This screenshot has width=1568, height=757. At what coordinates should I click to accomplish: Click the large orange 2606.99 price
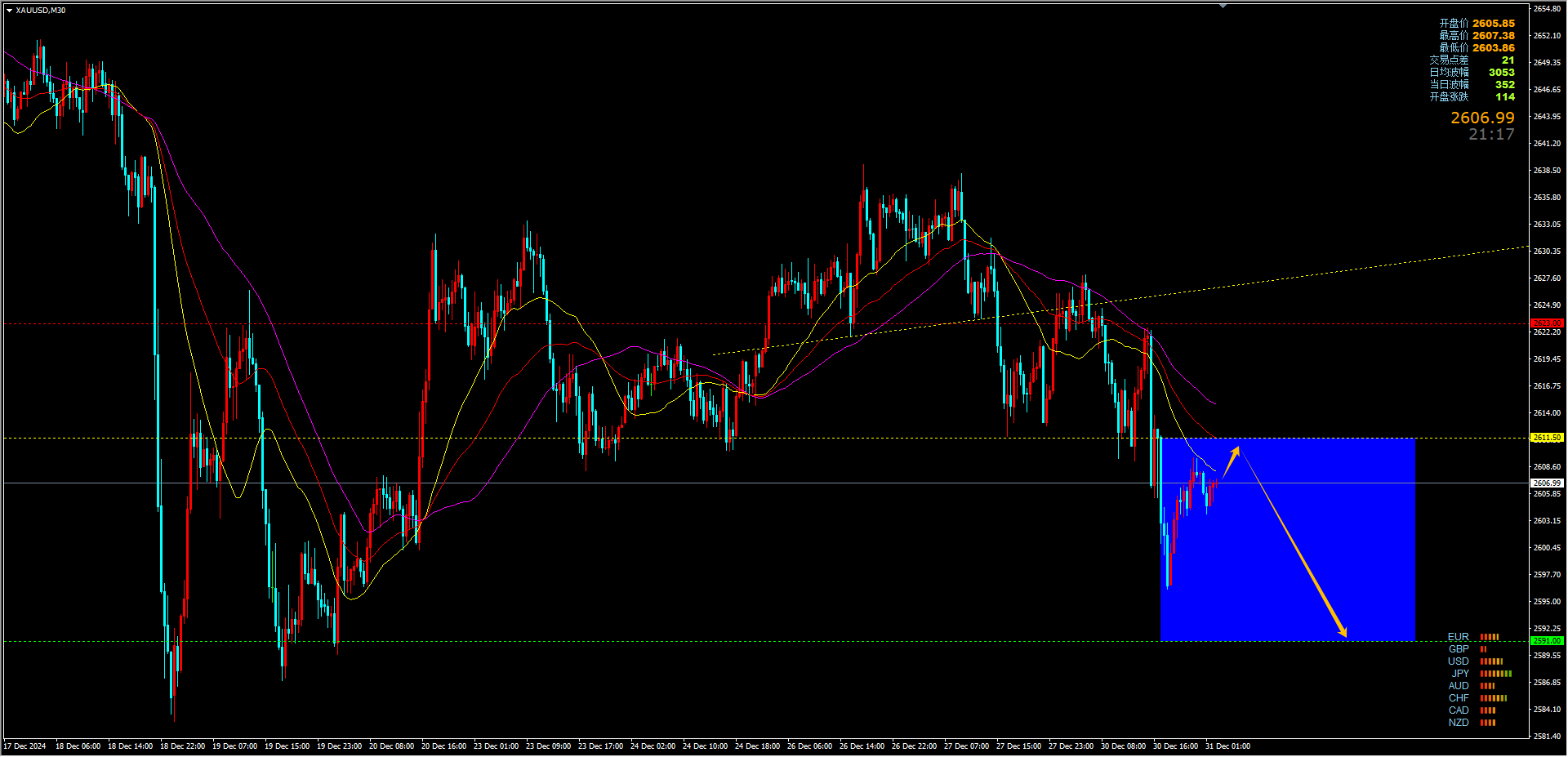click(x=1482, y=118)
